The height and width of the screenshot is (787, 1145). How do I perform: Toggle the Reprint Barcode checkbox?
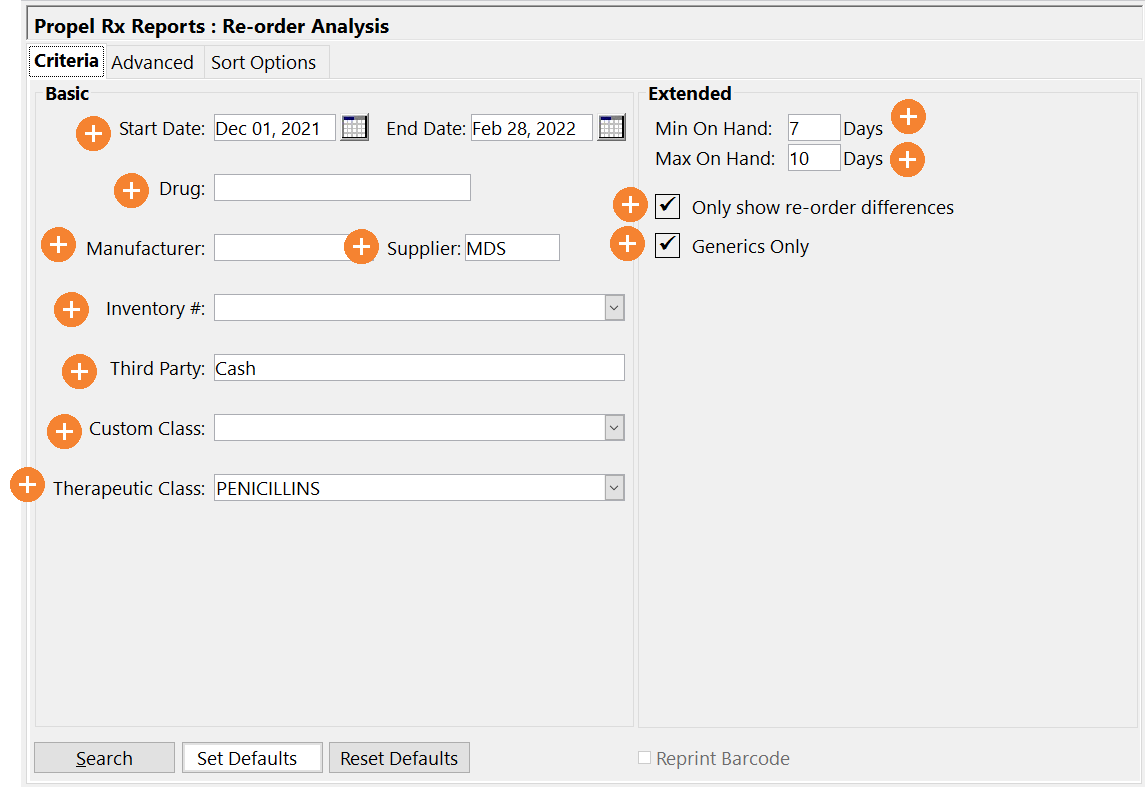click(645, 758)
